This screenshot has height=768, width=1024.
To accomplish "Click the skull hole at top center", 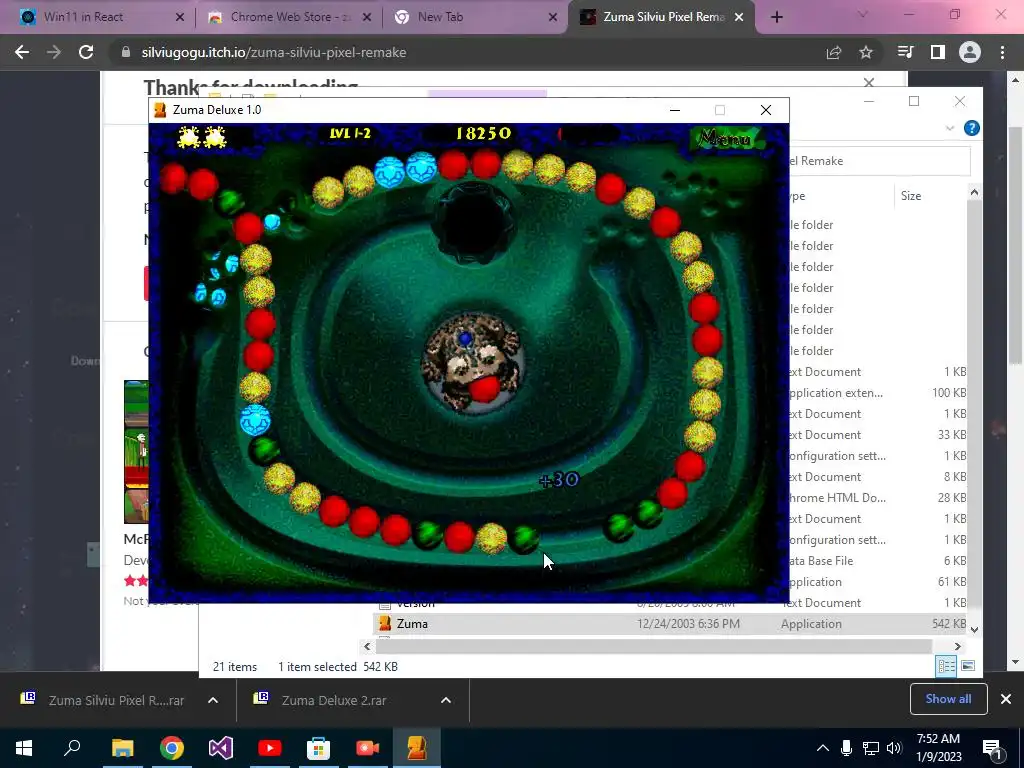I will click(x=473, y=222).
